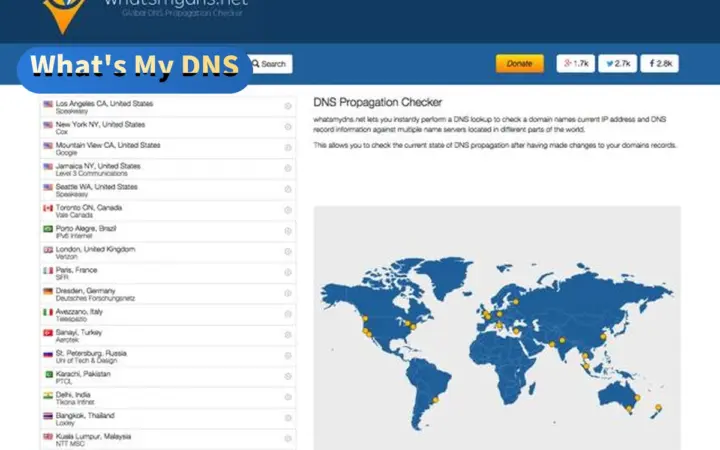Click the status icon in the Porto Alegre row
Viewport: 720px width, 450px height.
[x=288, y=231]
